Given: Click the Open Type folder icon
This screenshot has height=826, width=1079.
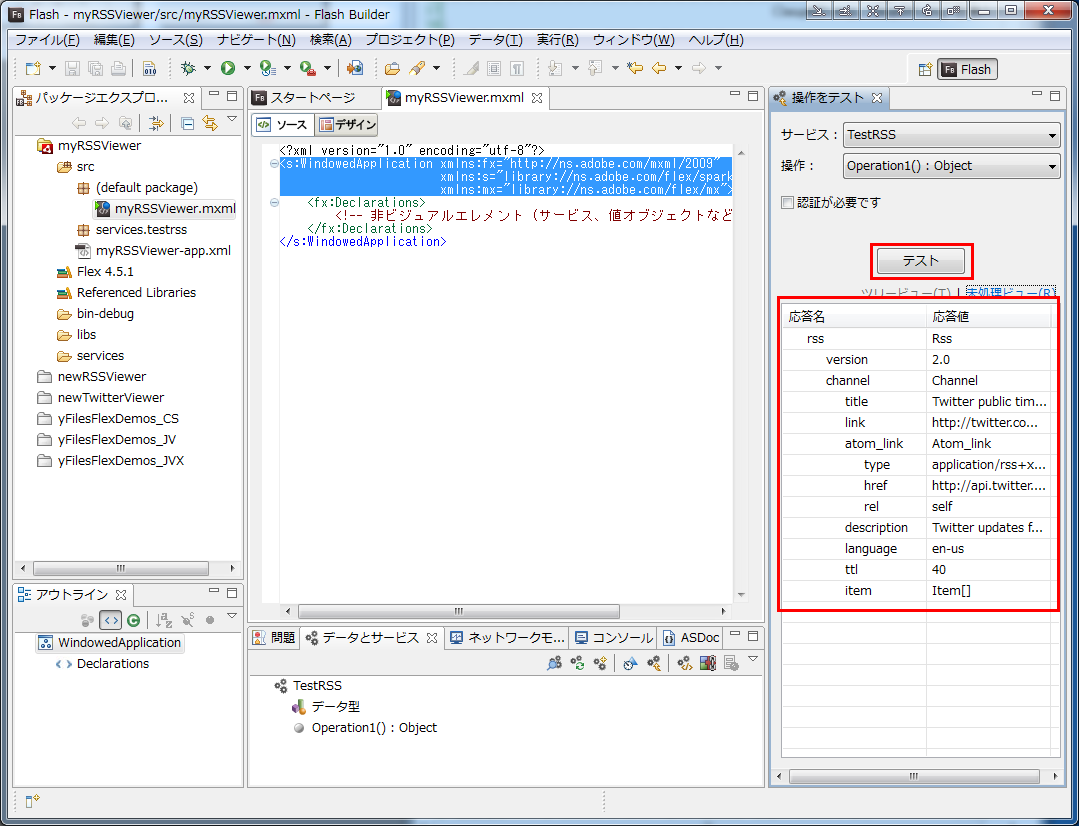Looking at the screenshot, I should [x=392, y=67].
